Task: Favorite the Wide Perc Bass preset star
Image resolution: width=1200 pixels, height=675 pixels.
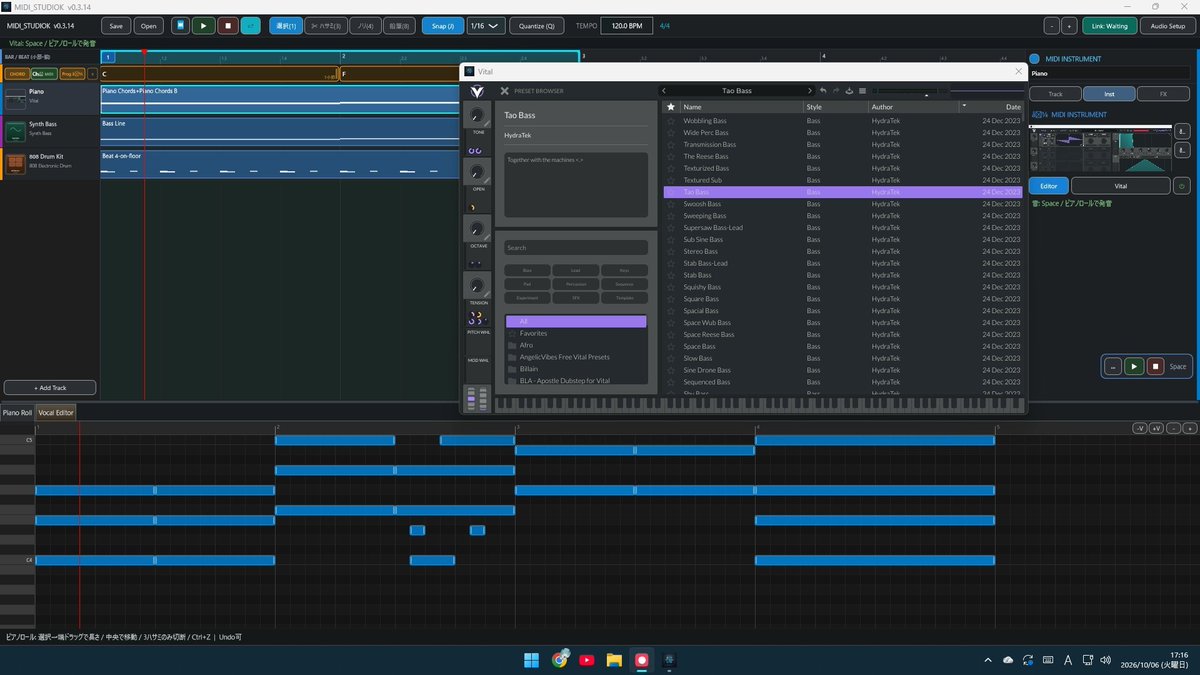Action: pos(671,133)
